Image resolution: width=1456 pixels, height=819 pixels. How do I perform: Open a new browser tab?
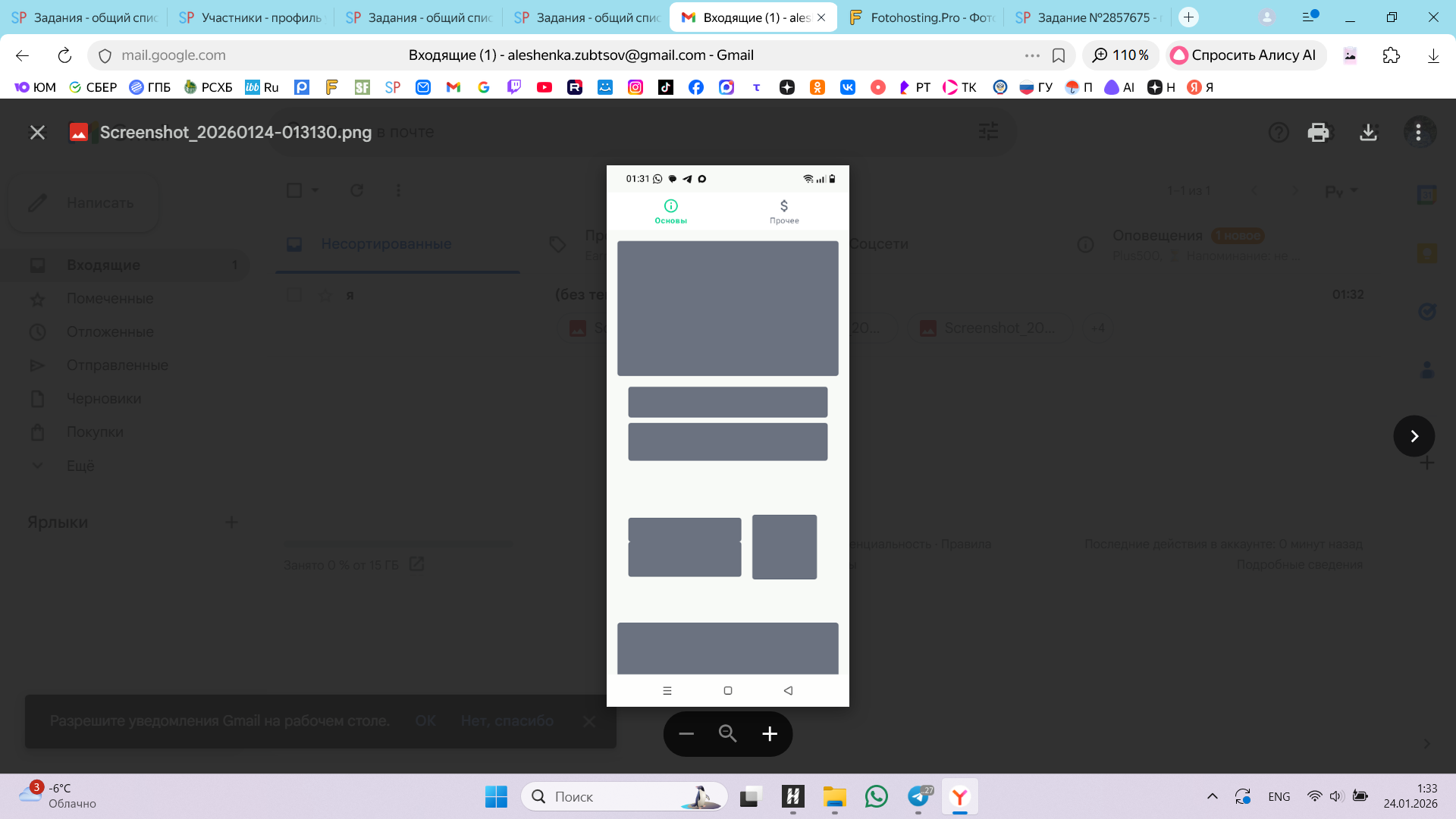(x=1188, y=17)
